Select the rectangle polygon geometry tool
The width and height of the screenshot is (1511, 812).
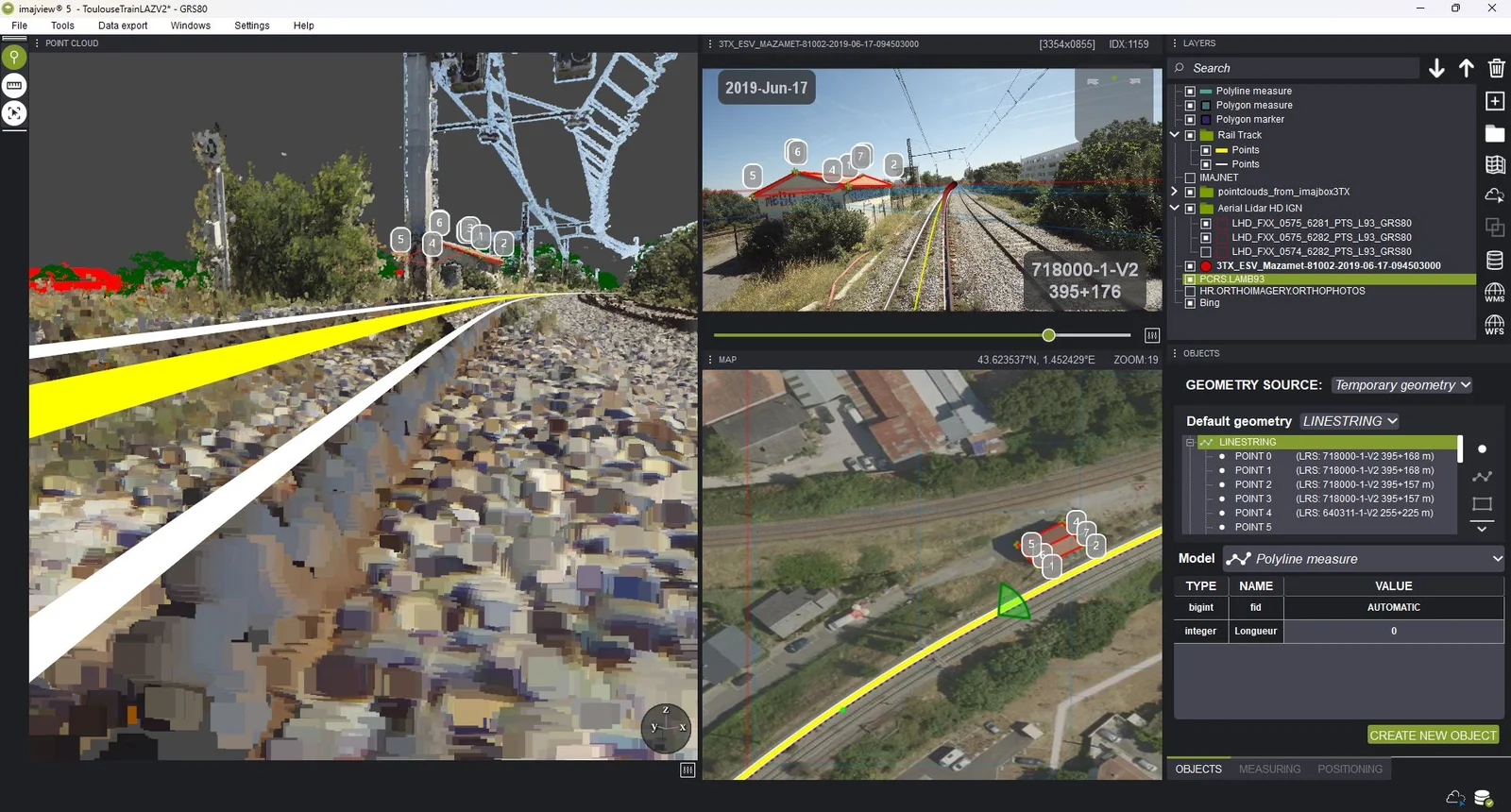tap(1482, 504)
